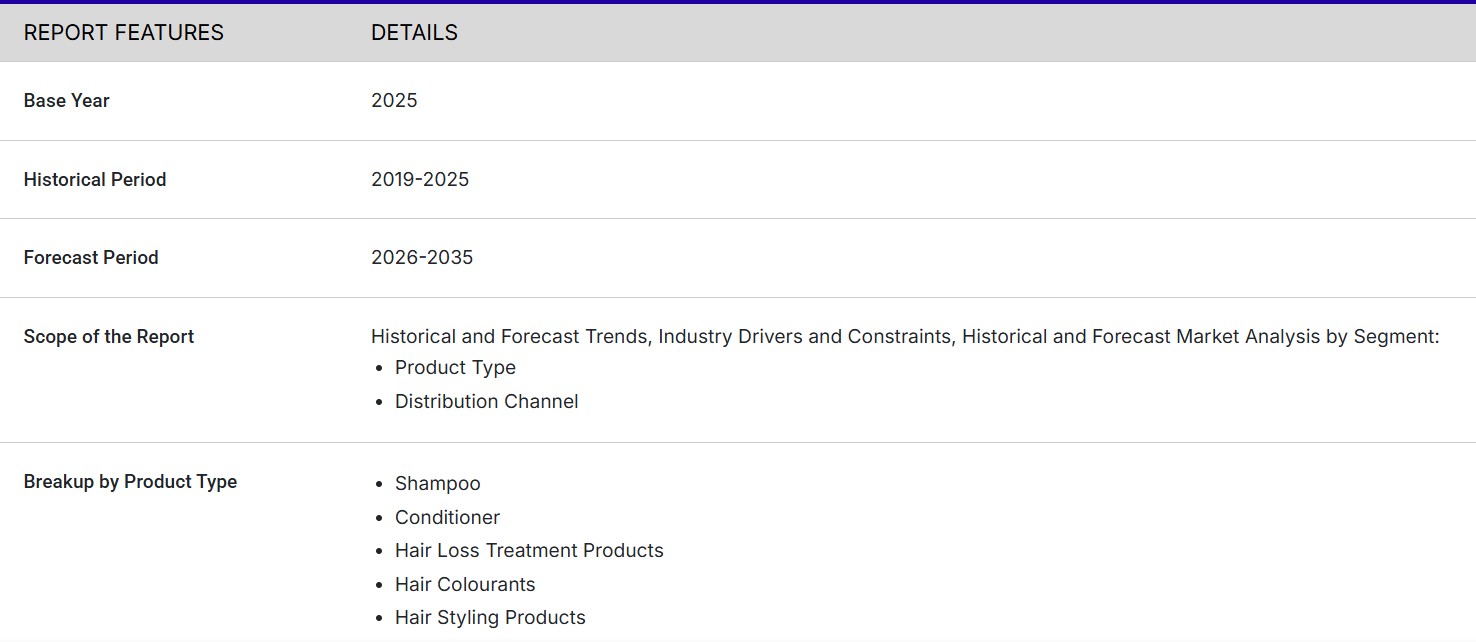The image size is (1476, 642).
Task: Click the Hair Styling Products entry
Action: click(x=490, y=618)
